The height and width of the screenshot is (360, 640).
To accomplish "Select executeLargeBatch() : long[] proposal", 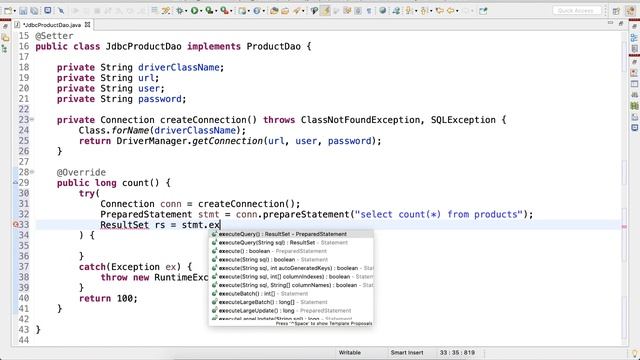I will pos(291,302).
